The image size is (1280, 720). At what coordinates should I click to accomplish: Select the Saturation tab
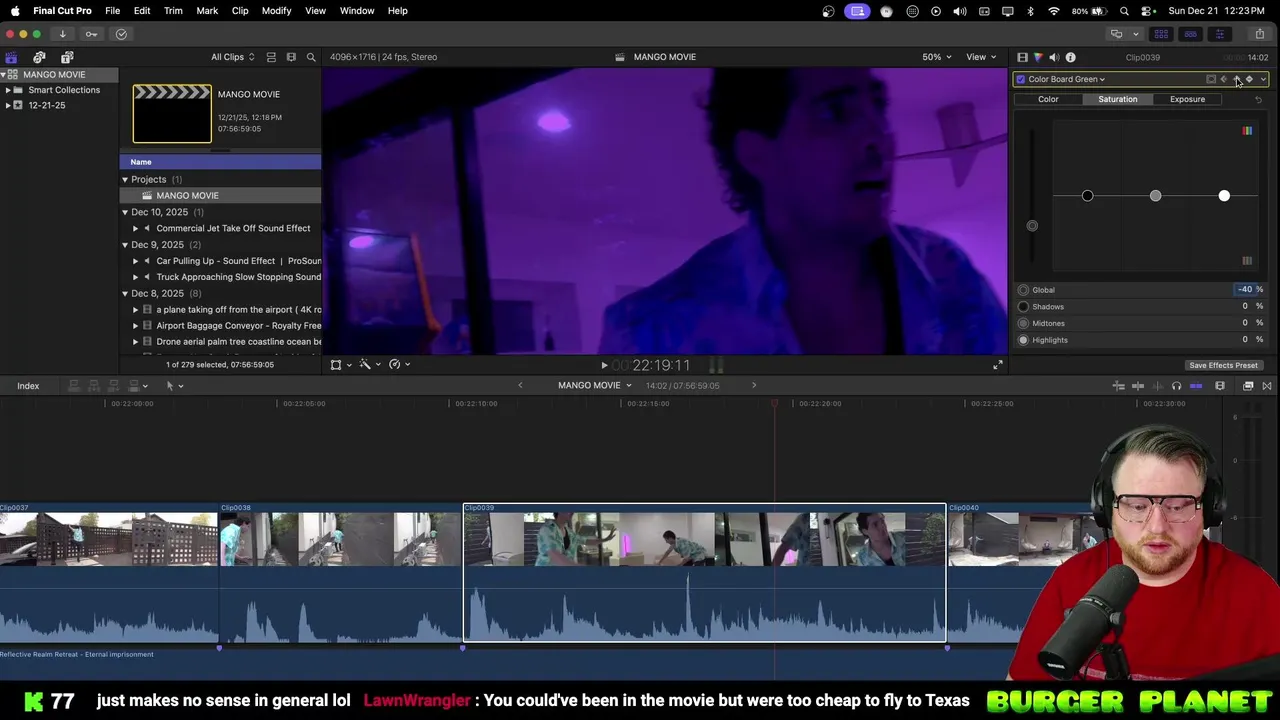[x=1117, y=99]
